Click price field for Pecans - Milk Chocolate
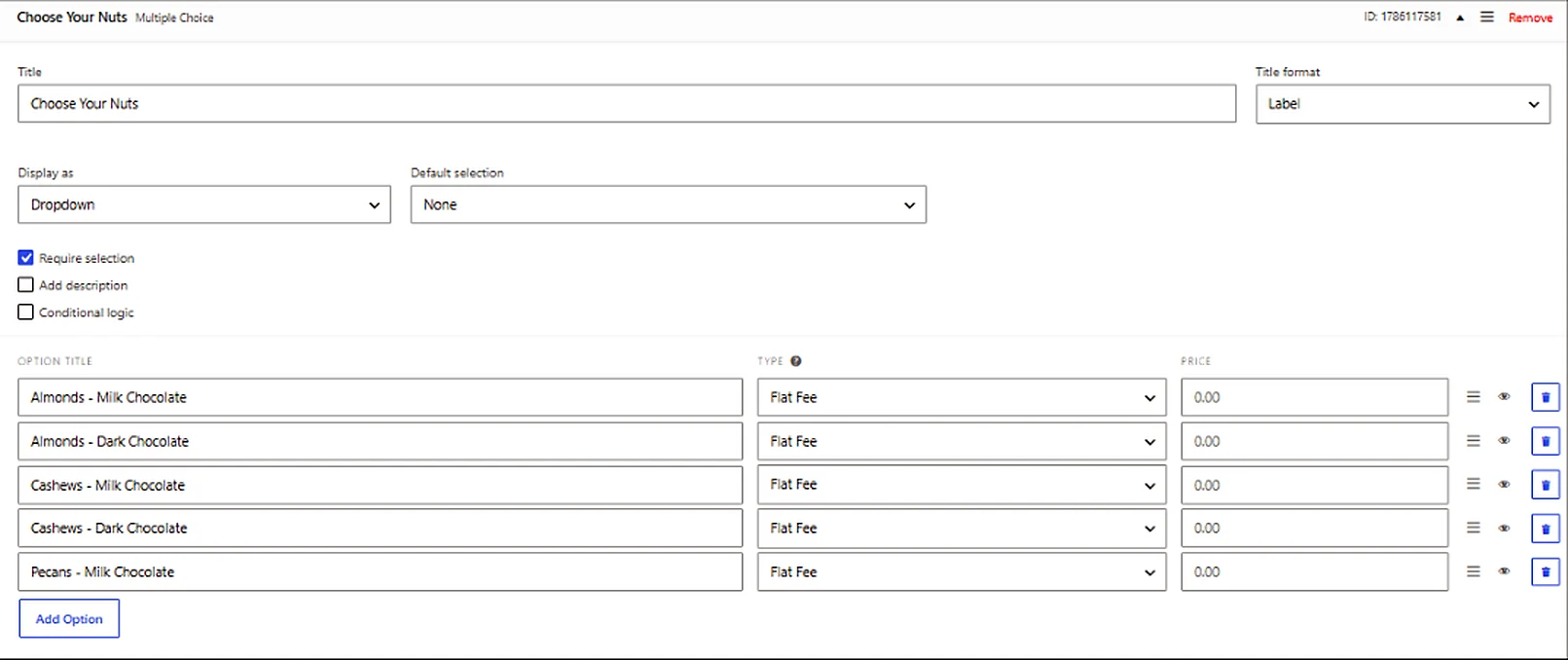 pos(1314,571)
